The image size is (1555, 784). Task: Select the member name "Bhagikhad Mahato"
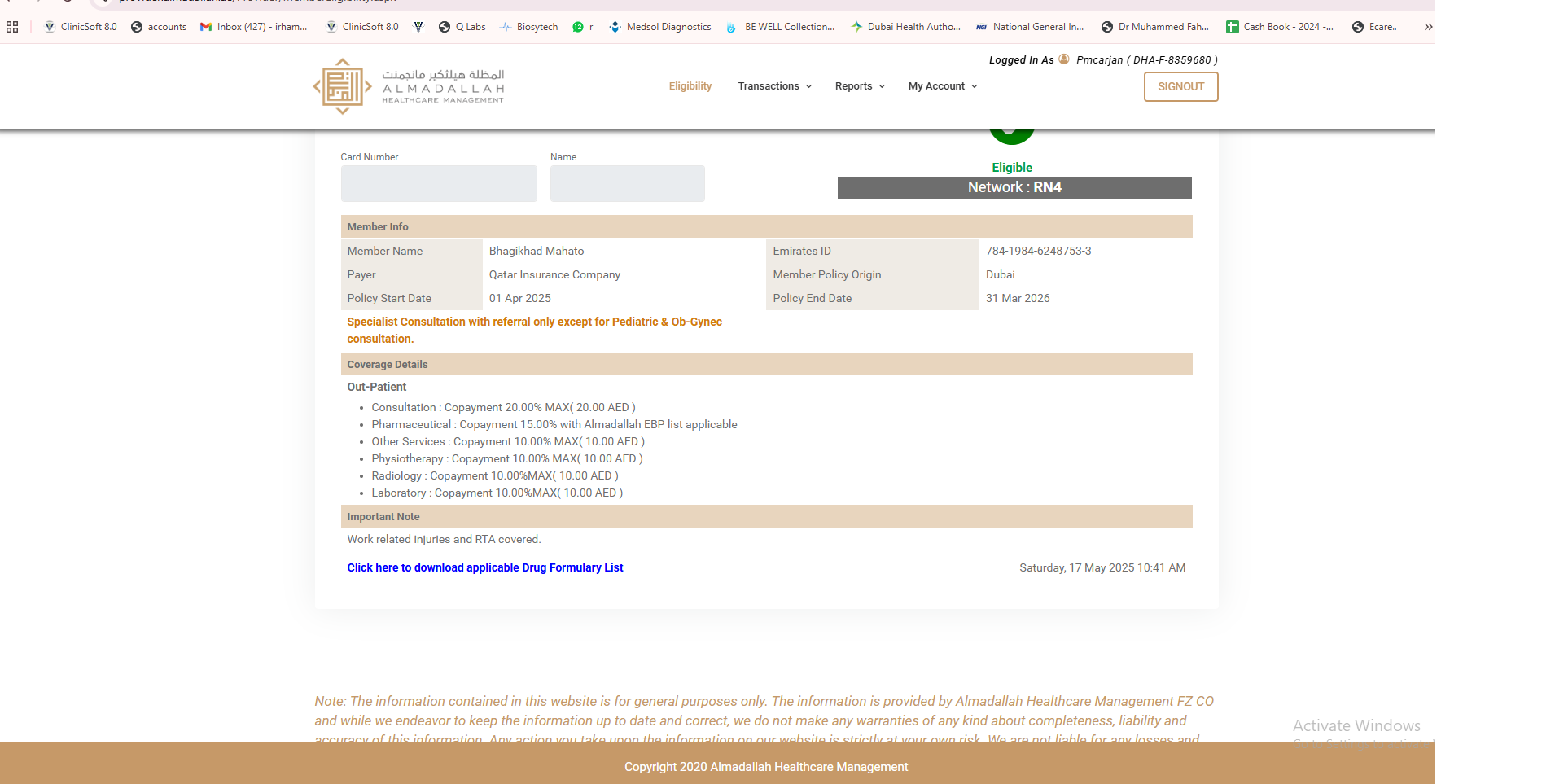coord(537,251)
